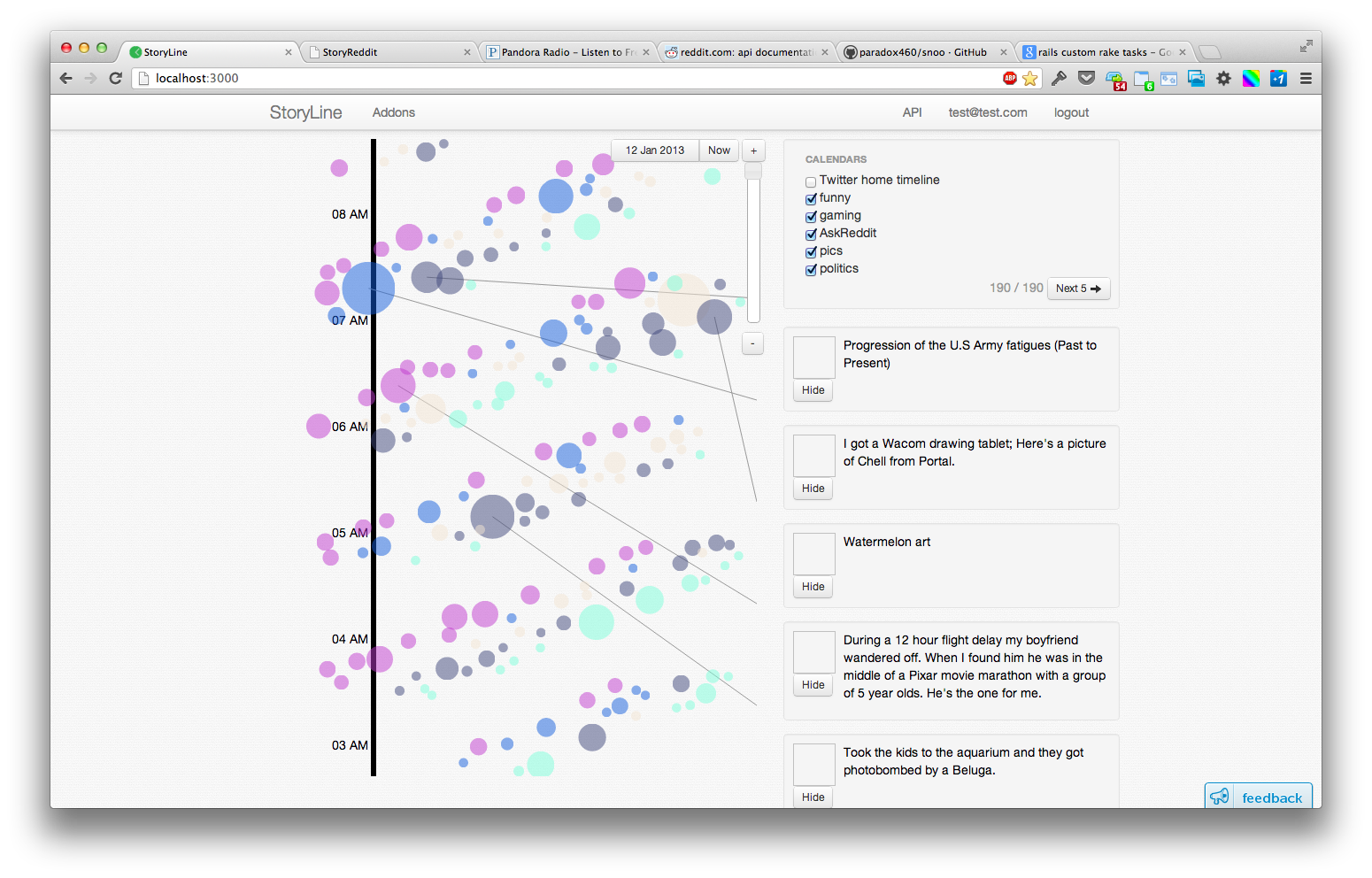Uncheck the politics calendar checkbox

point(811,270)
